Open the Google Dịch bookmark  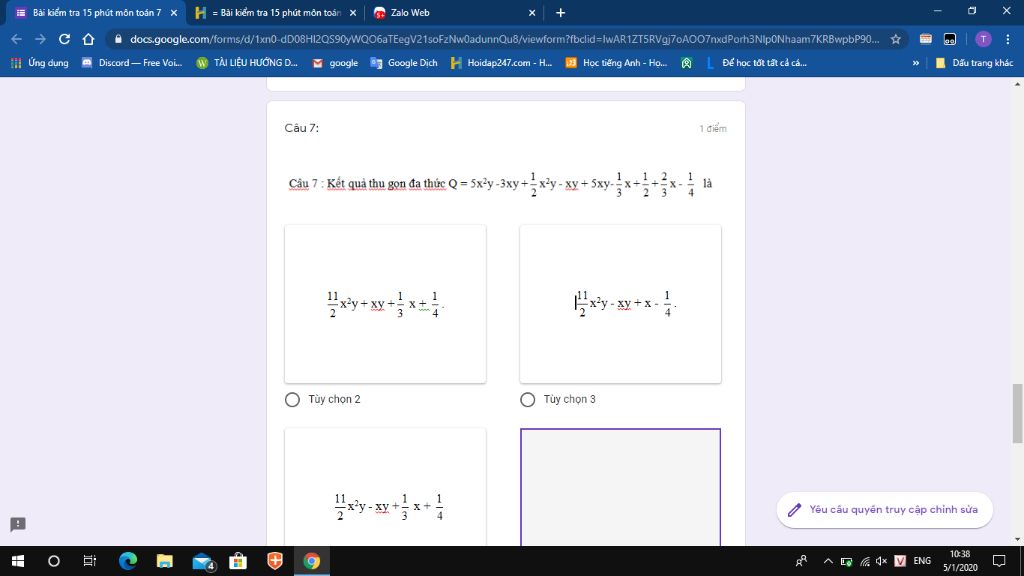[404, 63]
